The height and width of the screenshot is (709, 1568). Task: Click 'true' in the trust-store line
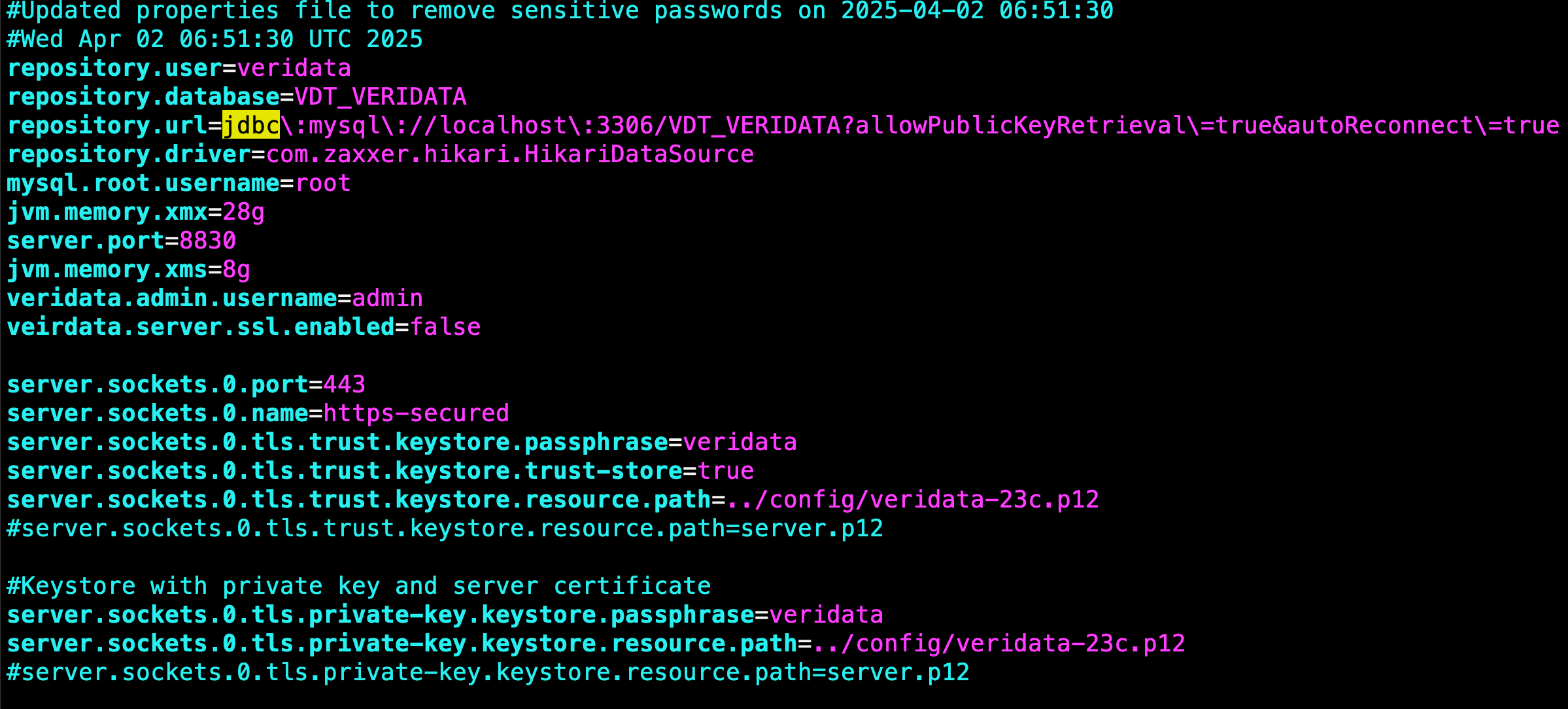[x=726, y=471]
